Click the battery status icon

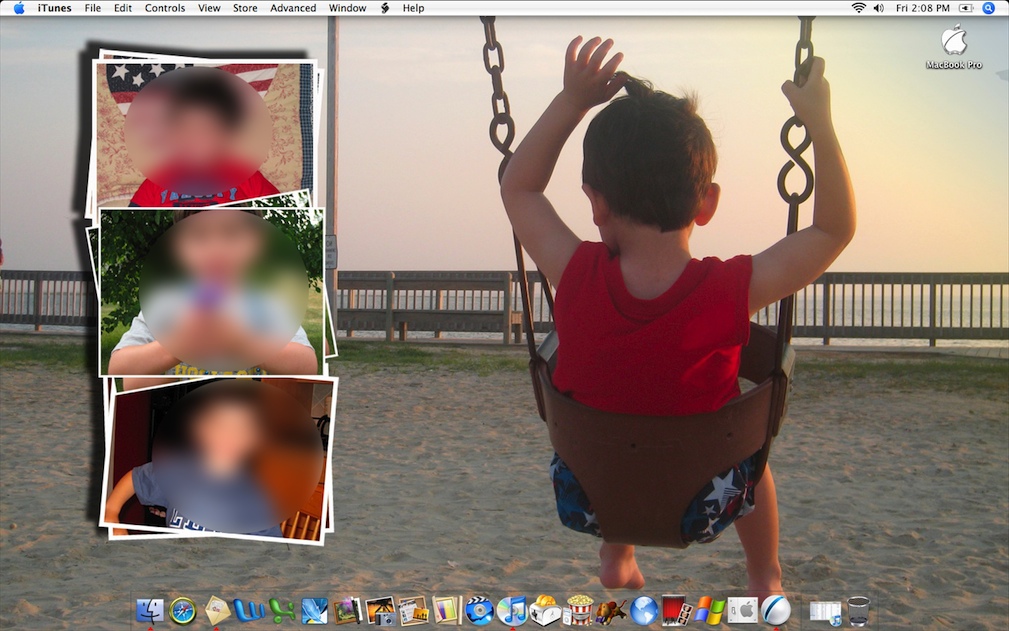point(966,8)
